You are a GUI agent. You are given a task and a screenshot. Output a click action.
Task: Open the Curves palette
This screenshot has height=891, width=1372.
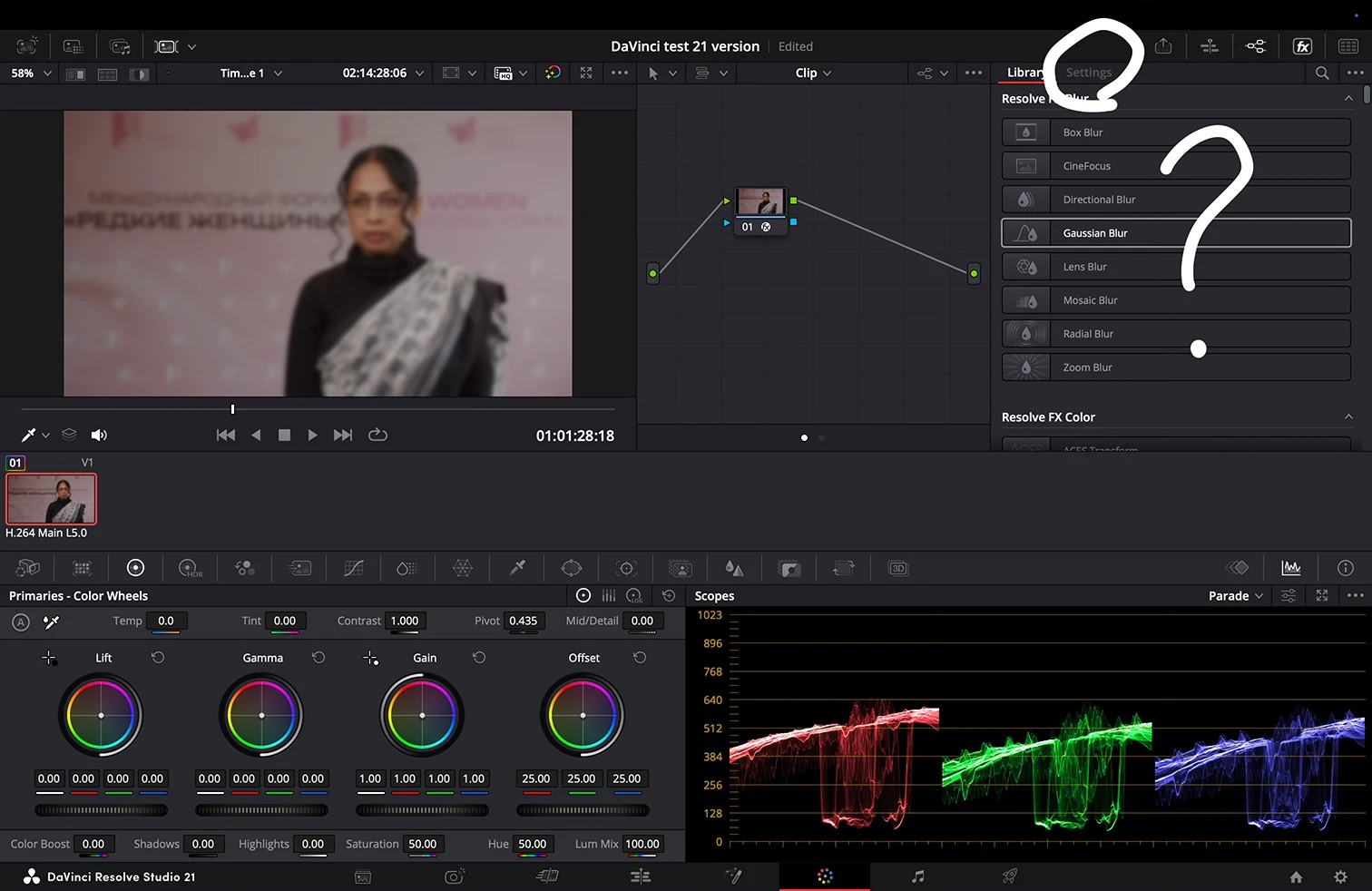pos(354,568)
